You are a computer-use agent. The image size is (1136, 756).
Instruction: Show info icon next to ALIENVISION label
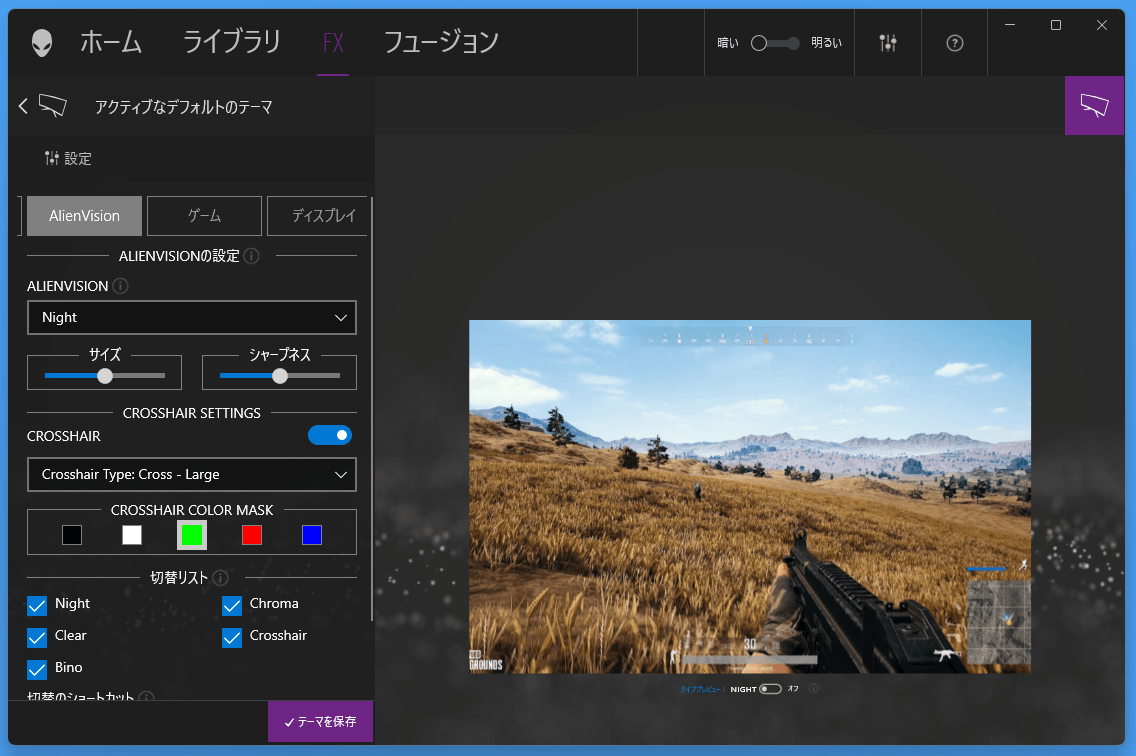click(120, 286)
